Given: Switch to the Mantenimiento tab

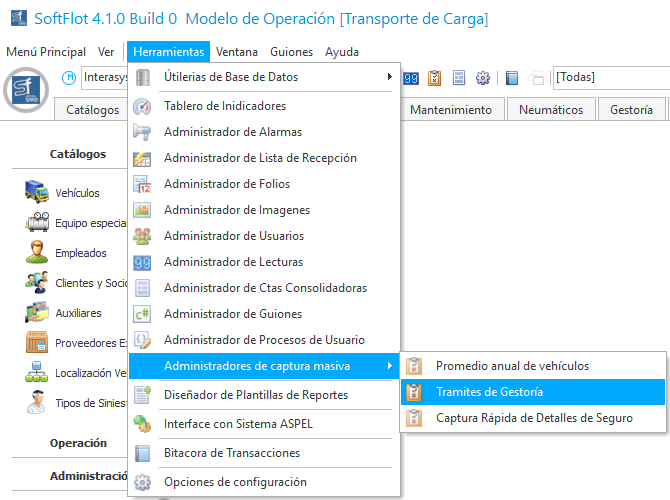Looking at the screenshot, I should tap(450, 110).
